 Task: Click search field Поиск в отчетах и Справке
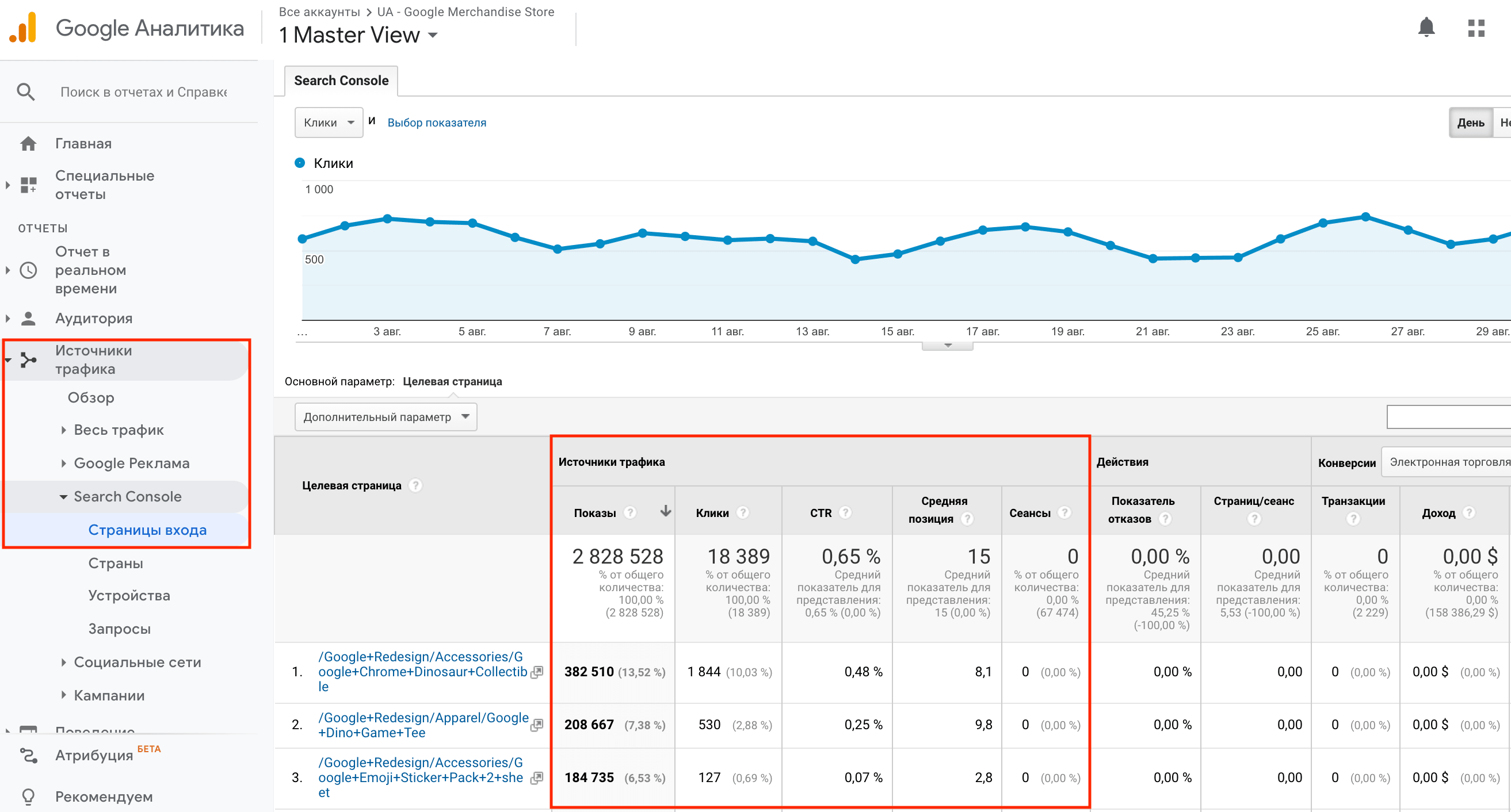tap(144, 92)
